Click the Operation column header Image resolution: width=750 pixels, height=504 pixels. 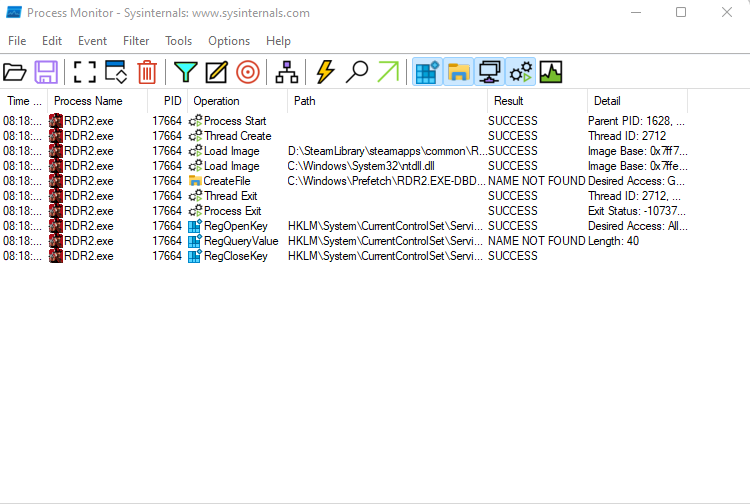pos(238,101)
